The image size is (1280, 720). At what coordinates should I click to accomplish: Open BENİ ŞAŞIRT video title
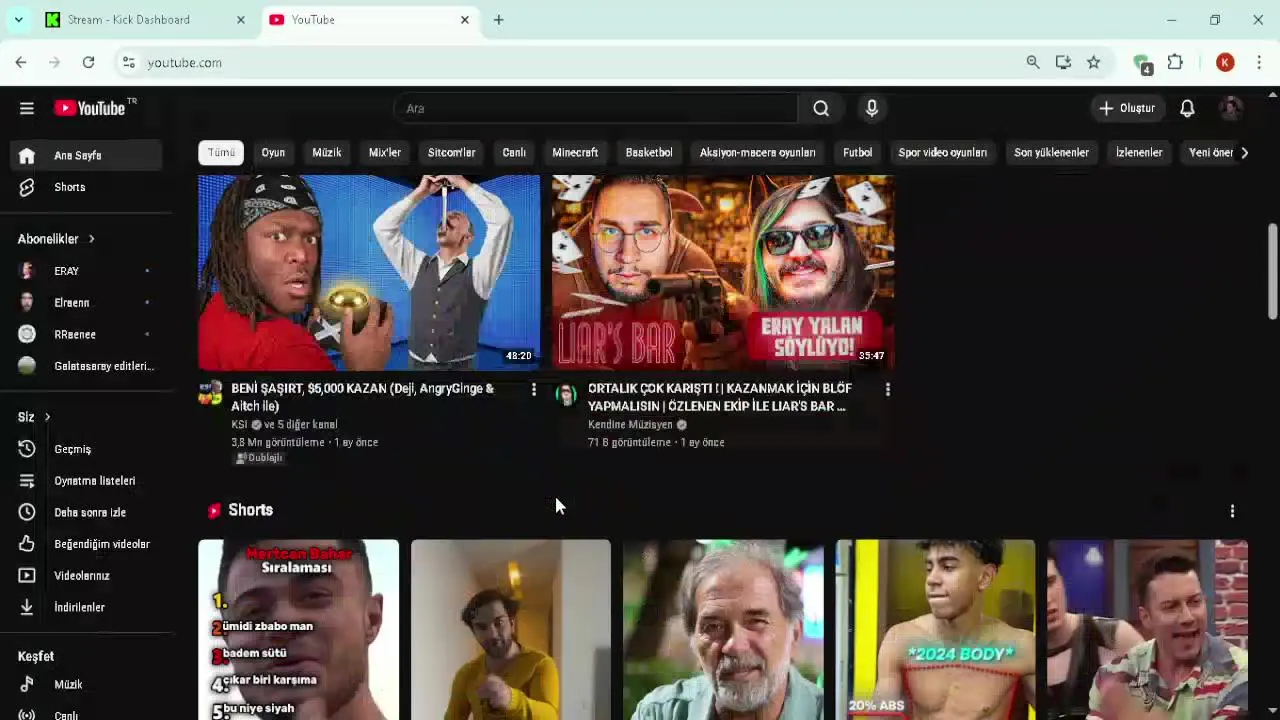tap(362, 397)
